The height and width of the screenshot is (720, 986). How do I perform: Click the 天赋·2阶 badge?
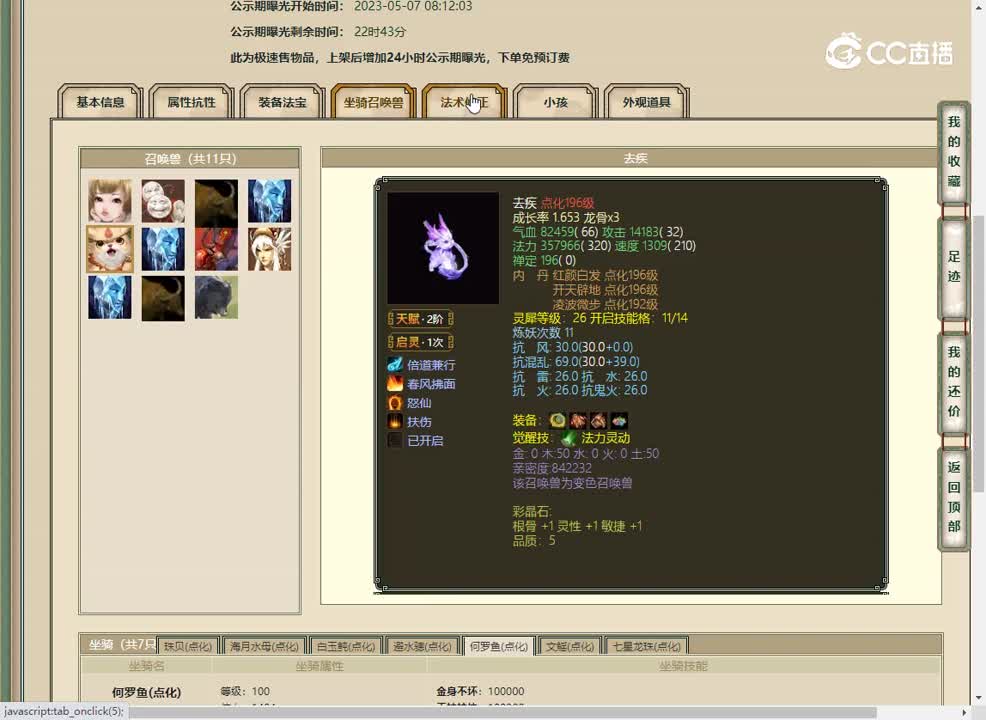pyautogui.click(x=421, y=319)
